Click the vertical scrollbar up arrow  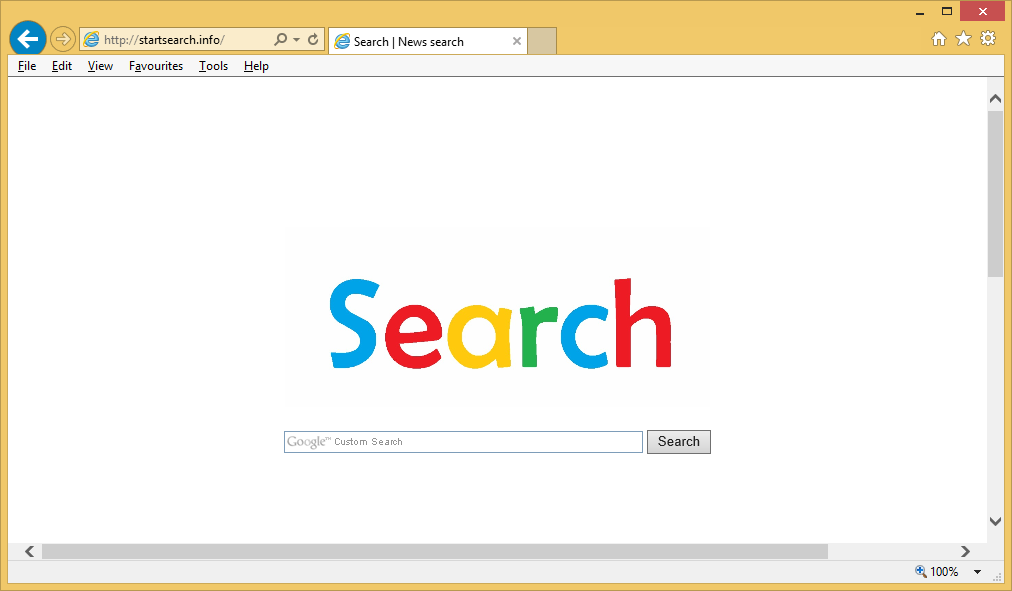click(995, 99)
